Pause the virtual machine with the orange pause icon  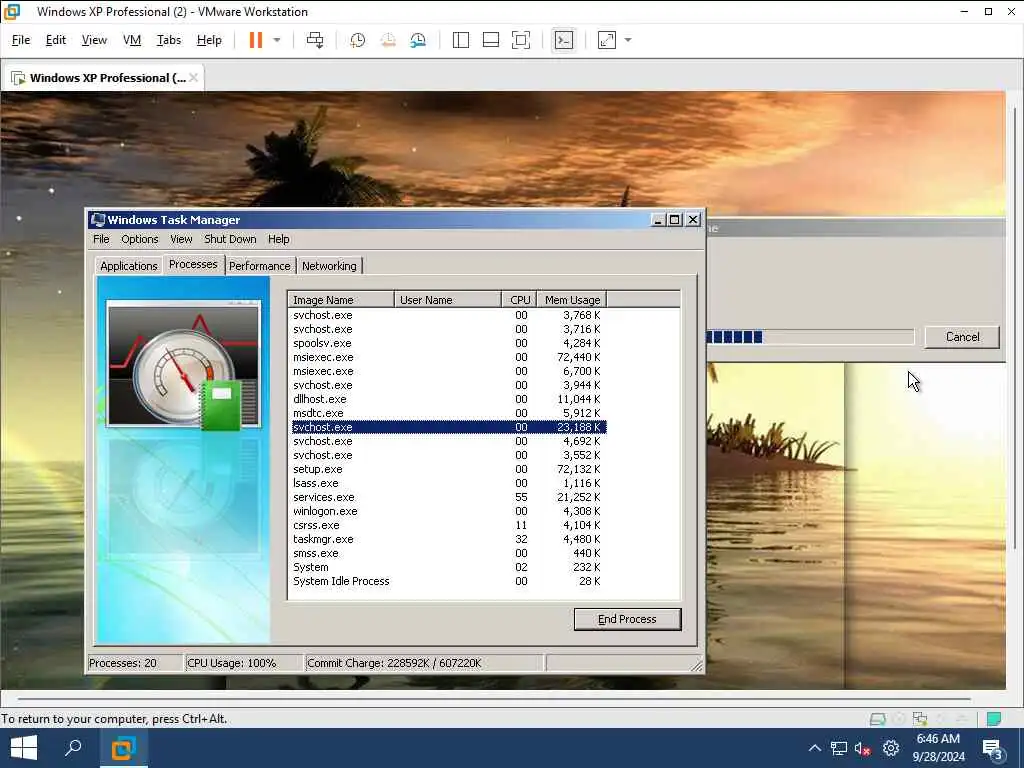point(255,40)
